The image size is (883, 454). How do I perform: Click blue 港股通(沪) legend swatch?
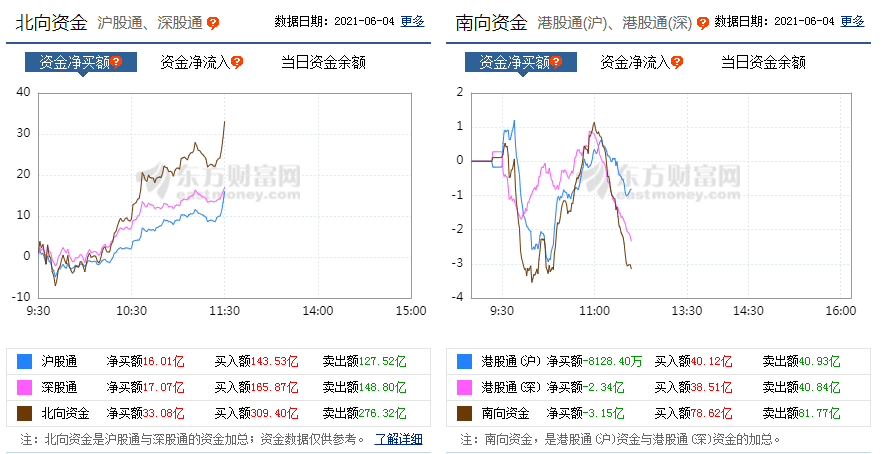pyautogui.click(x=464, y=361)
